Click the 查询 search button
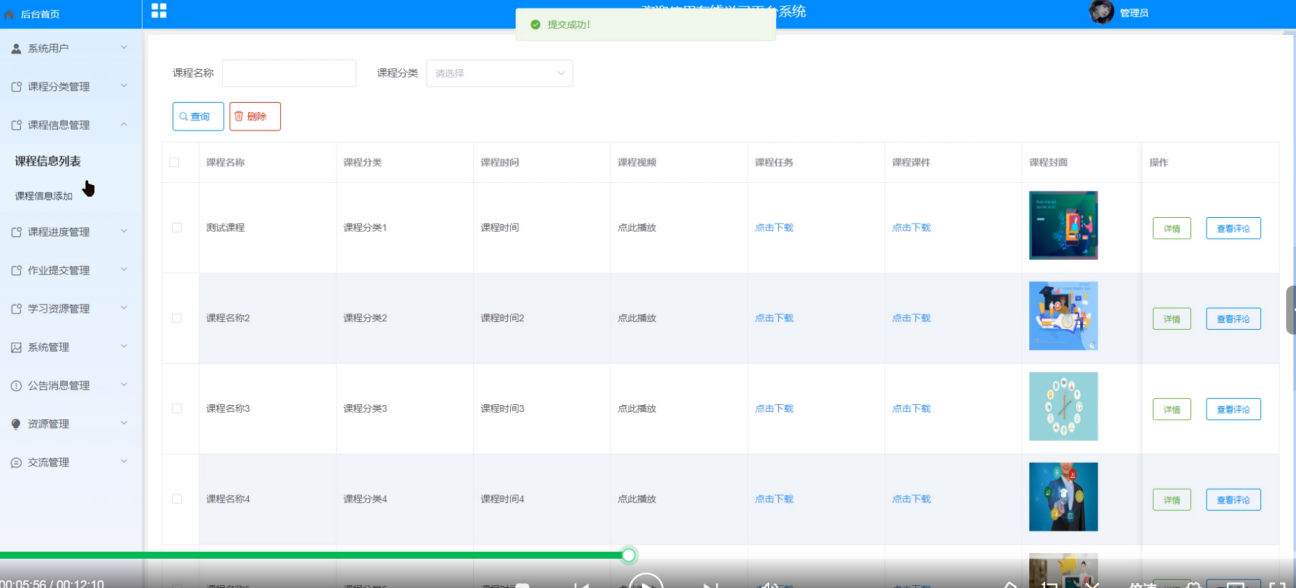 tap(198, 116)
